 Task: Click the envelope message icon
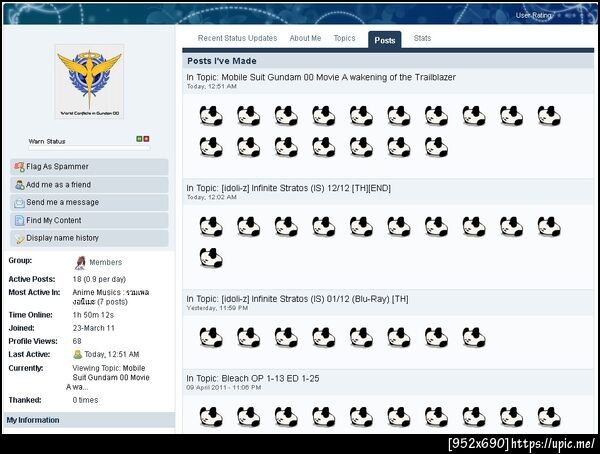19,203
